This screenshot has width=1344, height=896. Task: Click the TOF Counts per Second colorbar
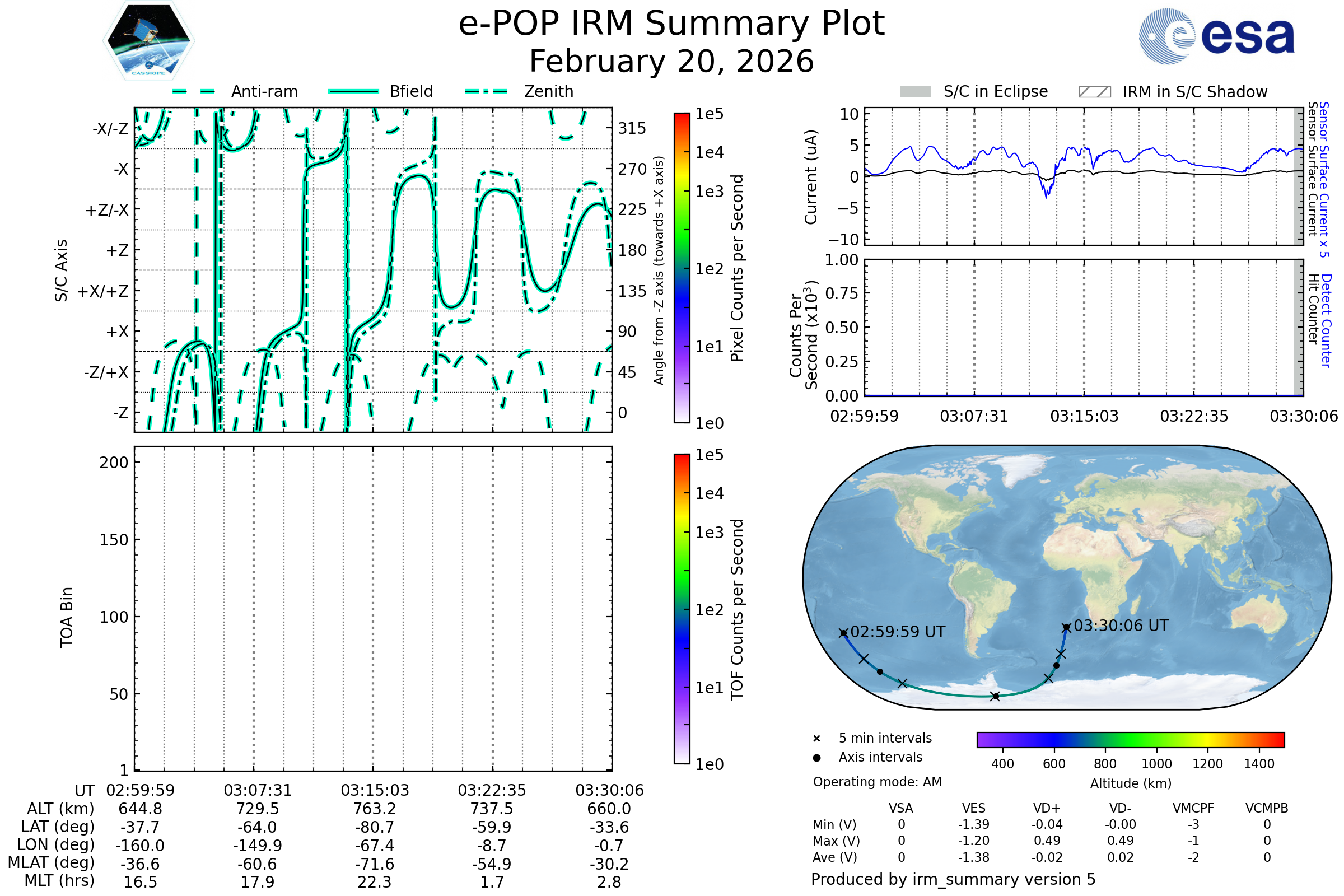click(x=682, y=609)
